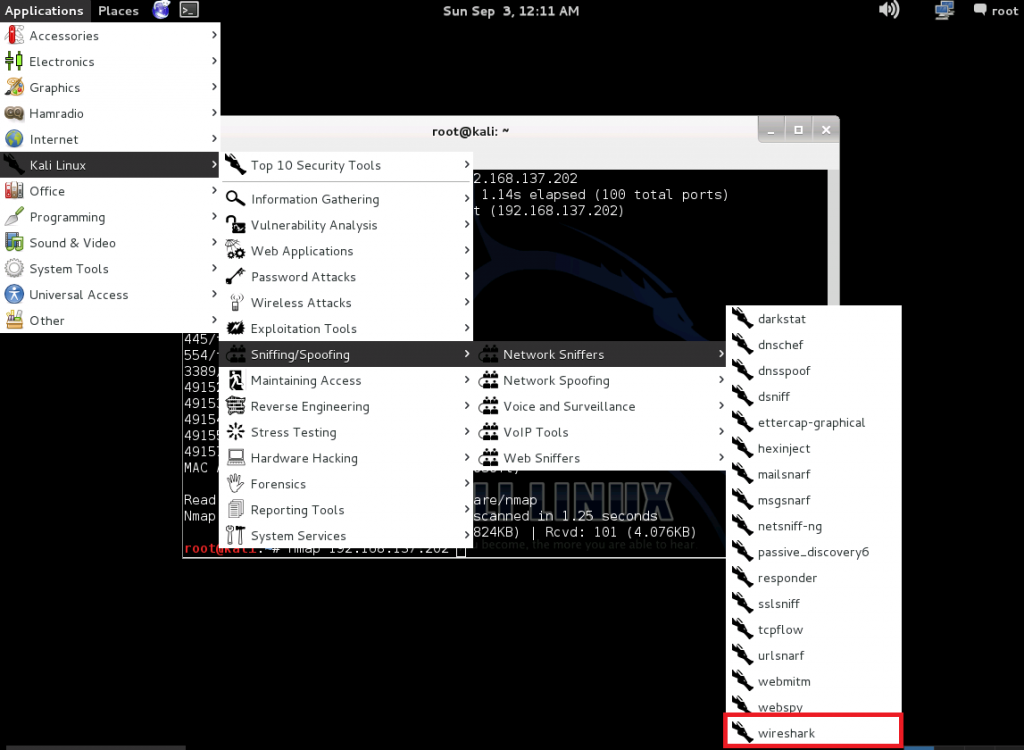The width and height of the screenshot is (1024, 750).
Task: Open the volume speaker indicator
Action: (889, 10)
